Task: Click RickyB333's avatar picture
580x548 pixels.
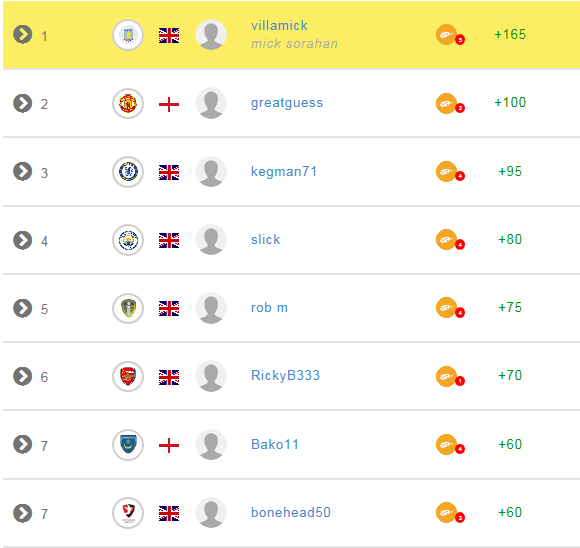Action: coord(211,377)
